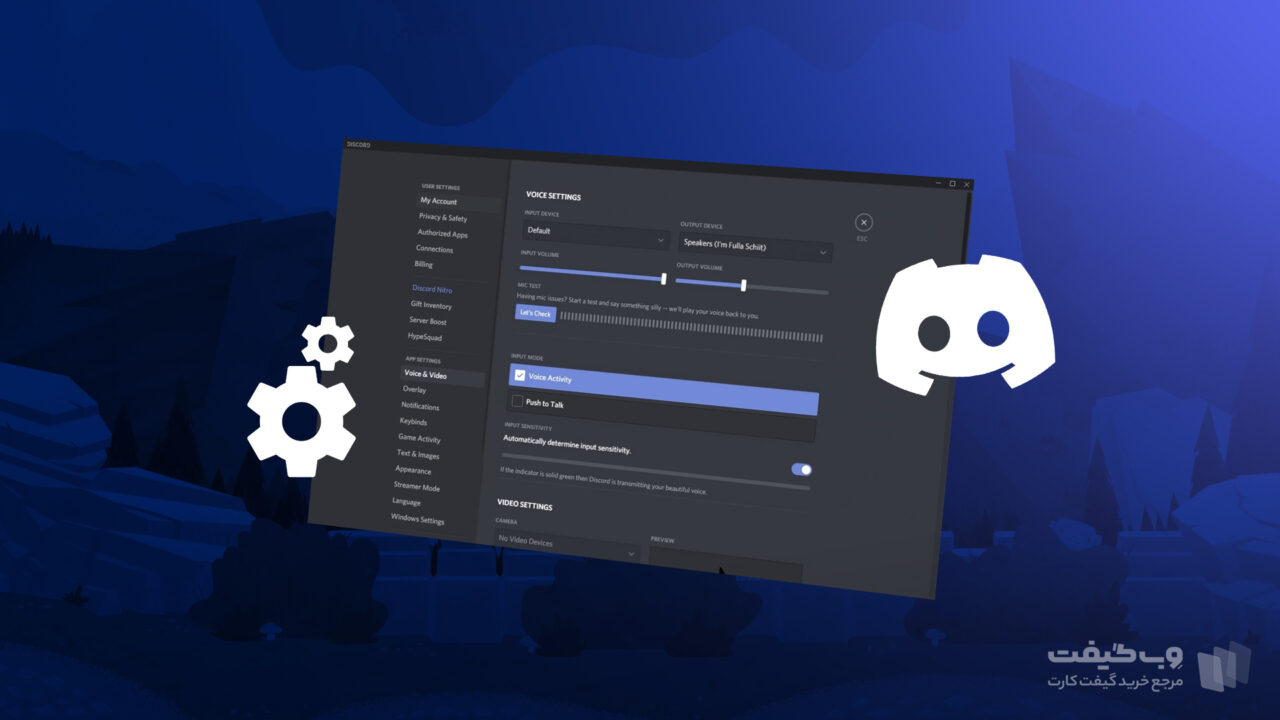The width and height of the screenshot is (1280, 720).
Task: Open Windows Settings entry
Action: pos(418,520)
